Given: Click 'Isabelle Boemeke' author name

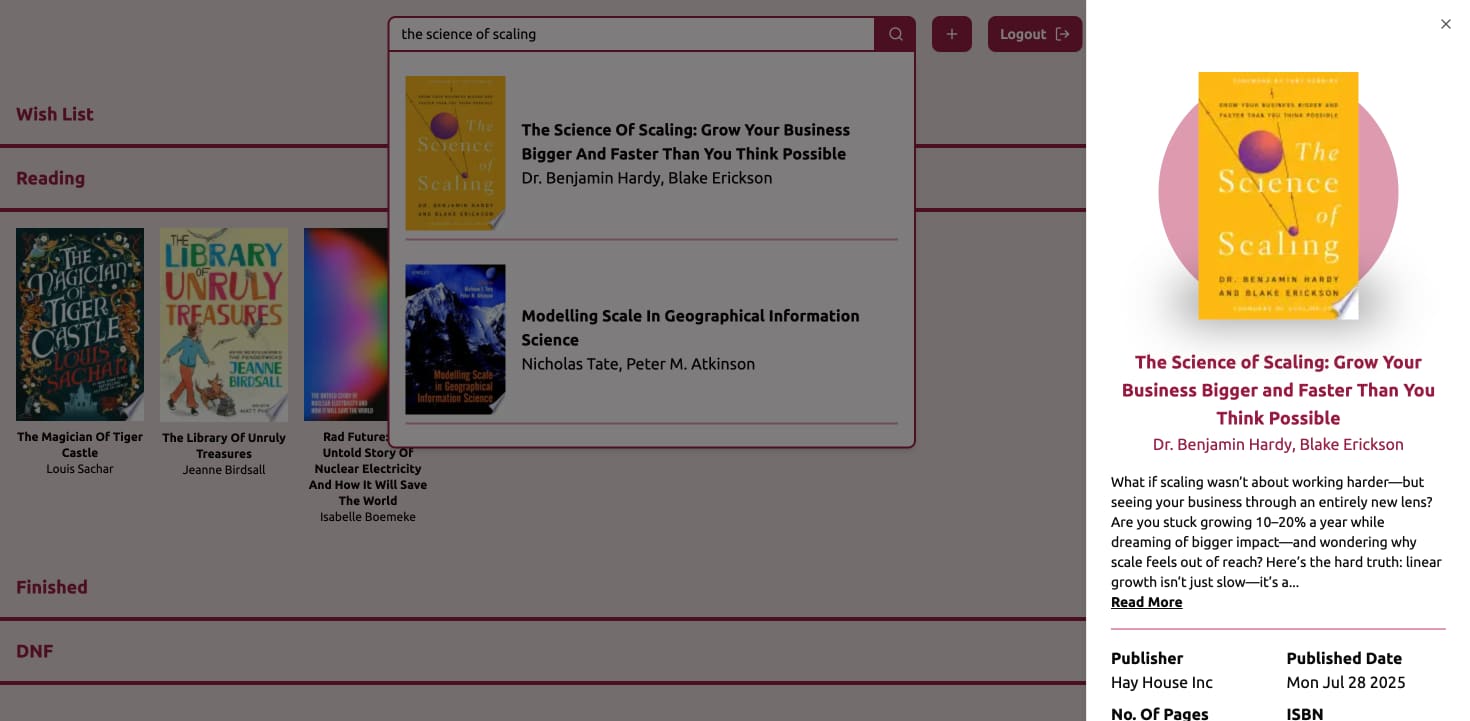Looking at the screenshot, I should (368, 517).
